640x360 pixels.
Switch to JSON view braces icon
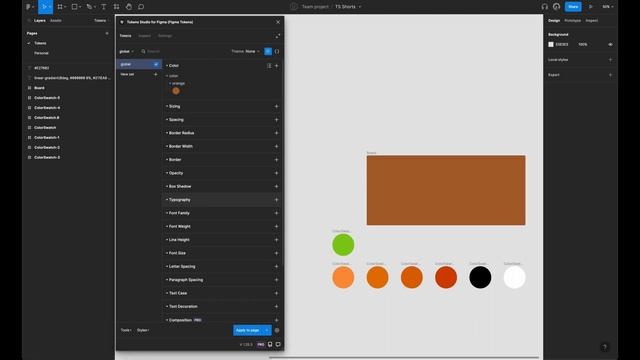pos(277,51)
